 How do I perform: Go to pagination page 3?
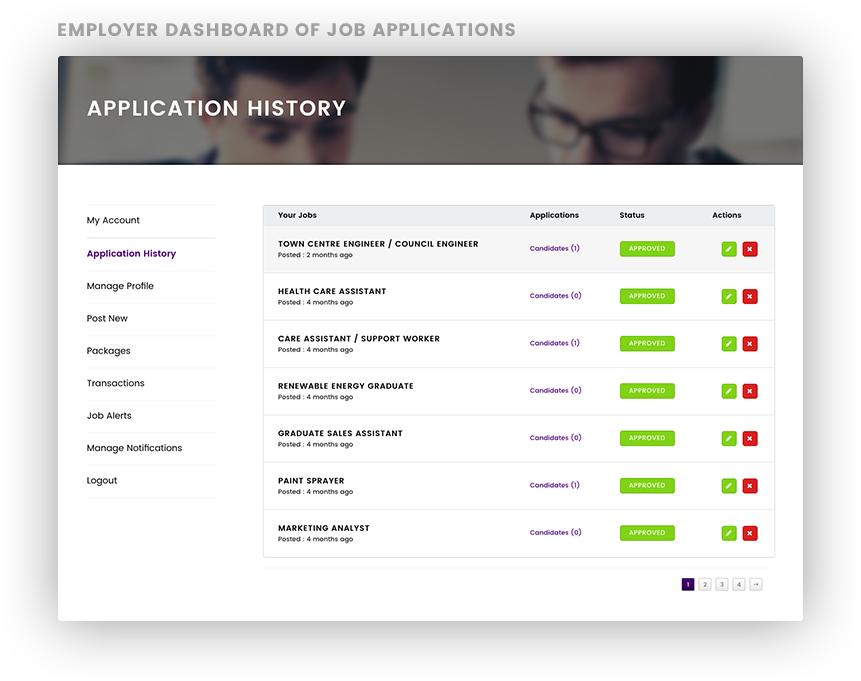click(x=721, y=584)
